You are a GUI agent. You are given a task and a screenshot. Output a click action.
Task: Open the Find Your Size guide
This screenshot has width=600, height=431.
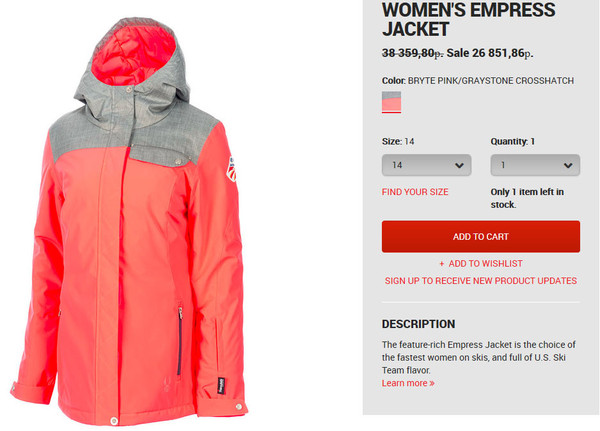[x=415, y=192]
